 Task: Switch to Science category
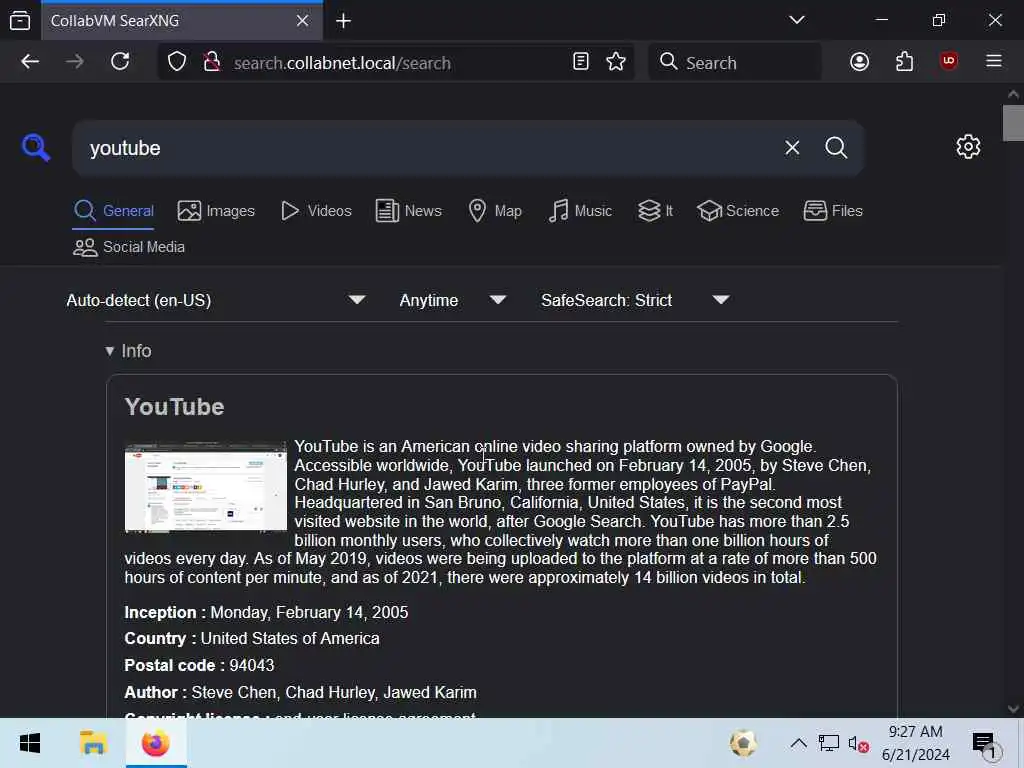738,211
